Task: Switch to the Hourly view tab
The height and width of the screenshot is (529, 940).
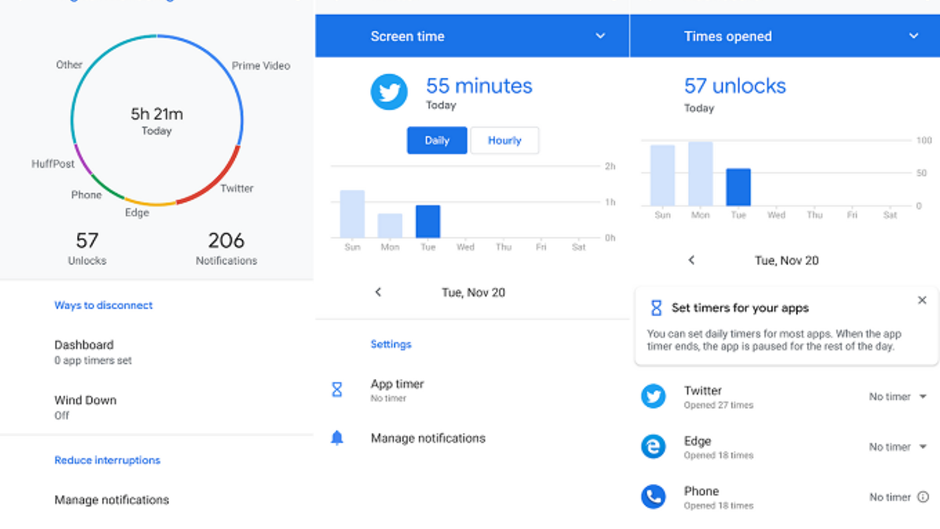Action: [505, 140]
